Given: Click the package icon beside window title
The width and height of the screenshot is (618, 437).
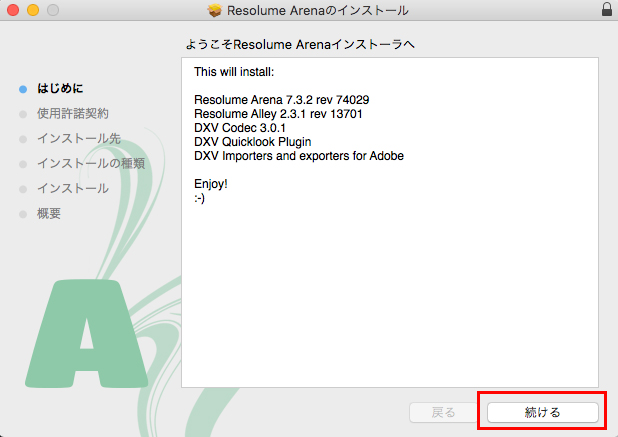Looking at the screenshot, I should click(x=215, y=10).
